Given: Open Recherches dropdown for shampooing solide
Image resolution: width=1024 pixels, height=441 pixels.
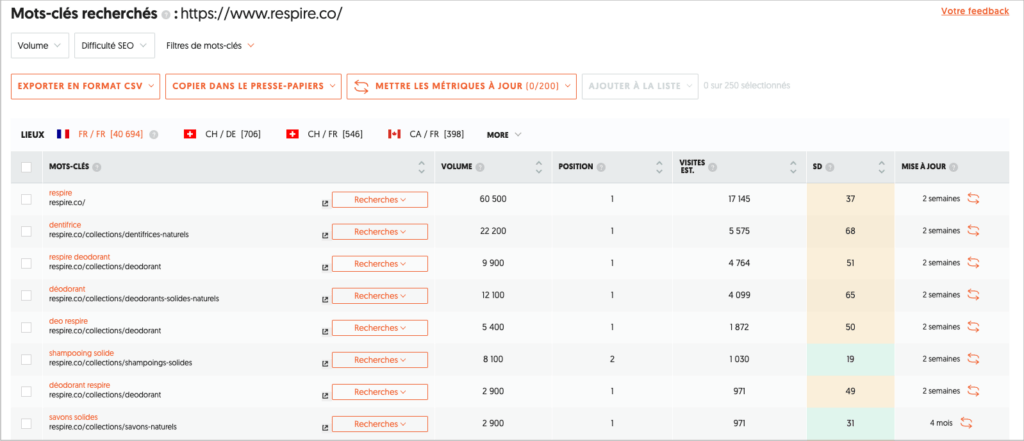Looking at the screenshot, I should coord(380,360).
